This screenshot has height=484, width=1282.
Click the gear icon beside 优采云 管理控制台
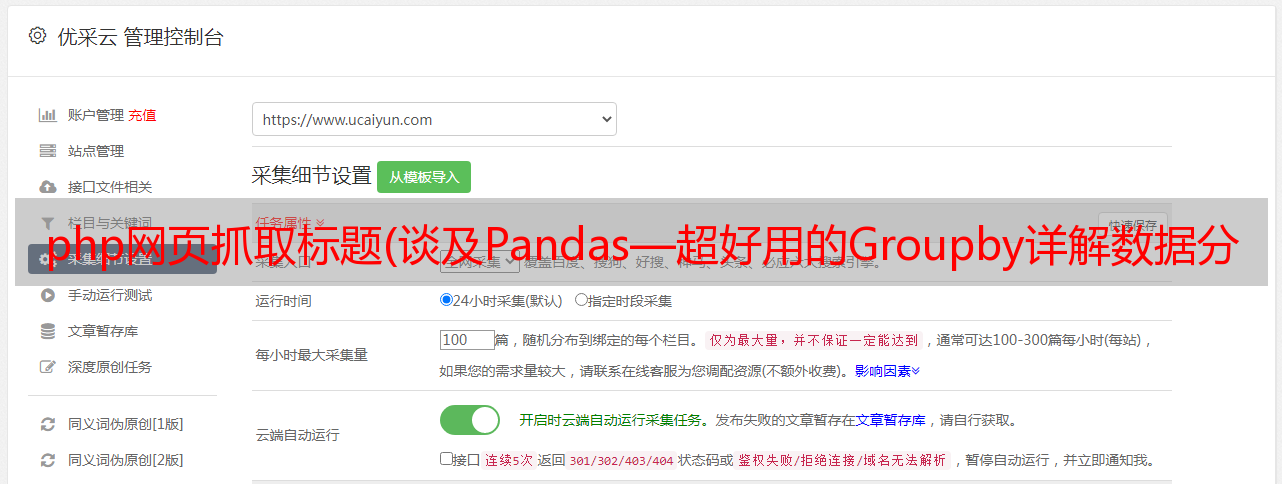pos(37,36)
